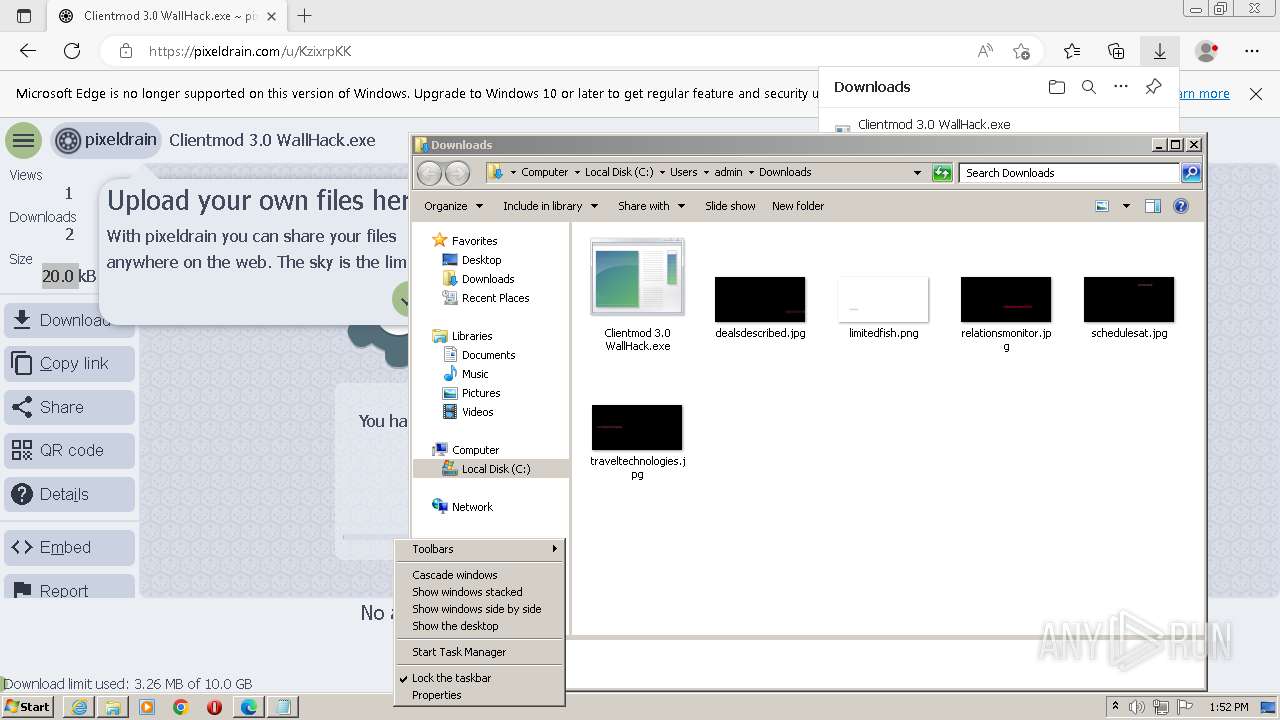Open a new Edge tab
This screenshot has width=1280, height=720.
305,16
